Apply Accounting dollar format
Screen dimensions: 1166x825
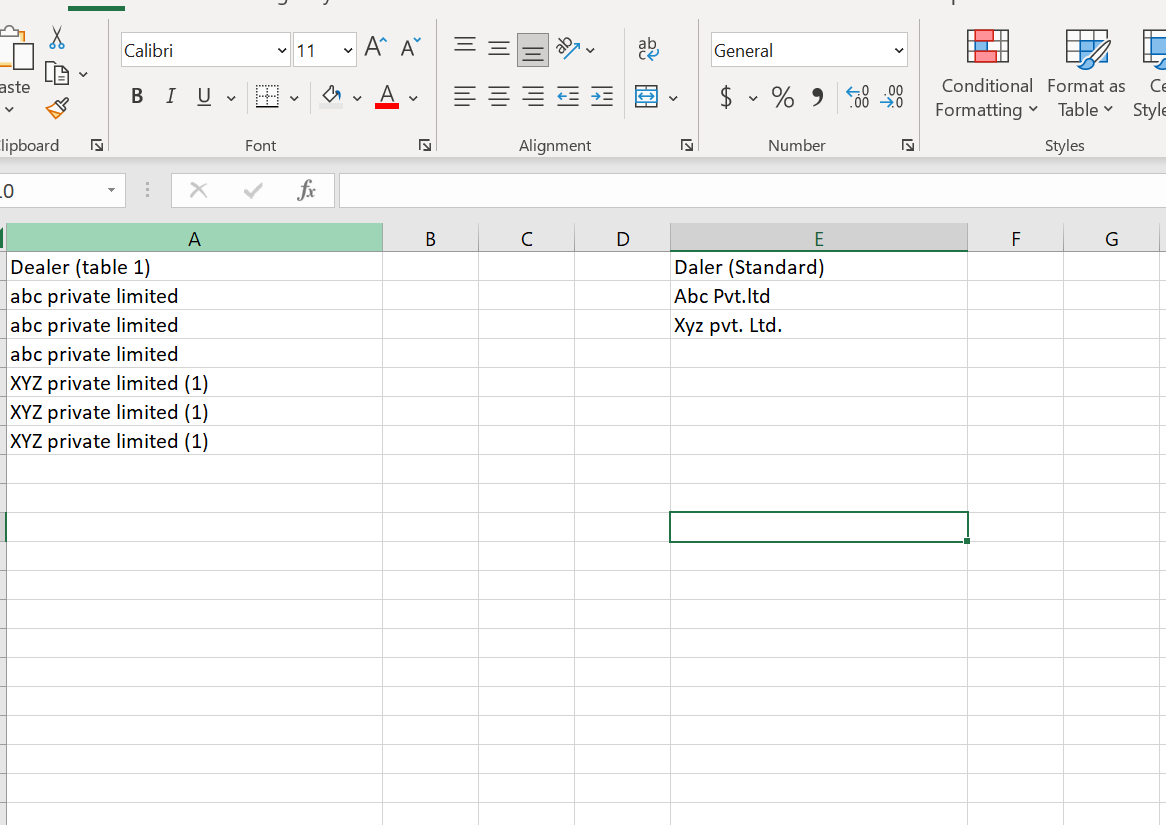[x=726, y=97]
